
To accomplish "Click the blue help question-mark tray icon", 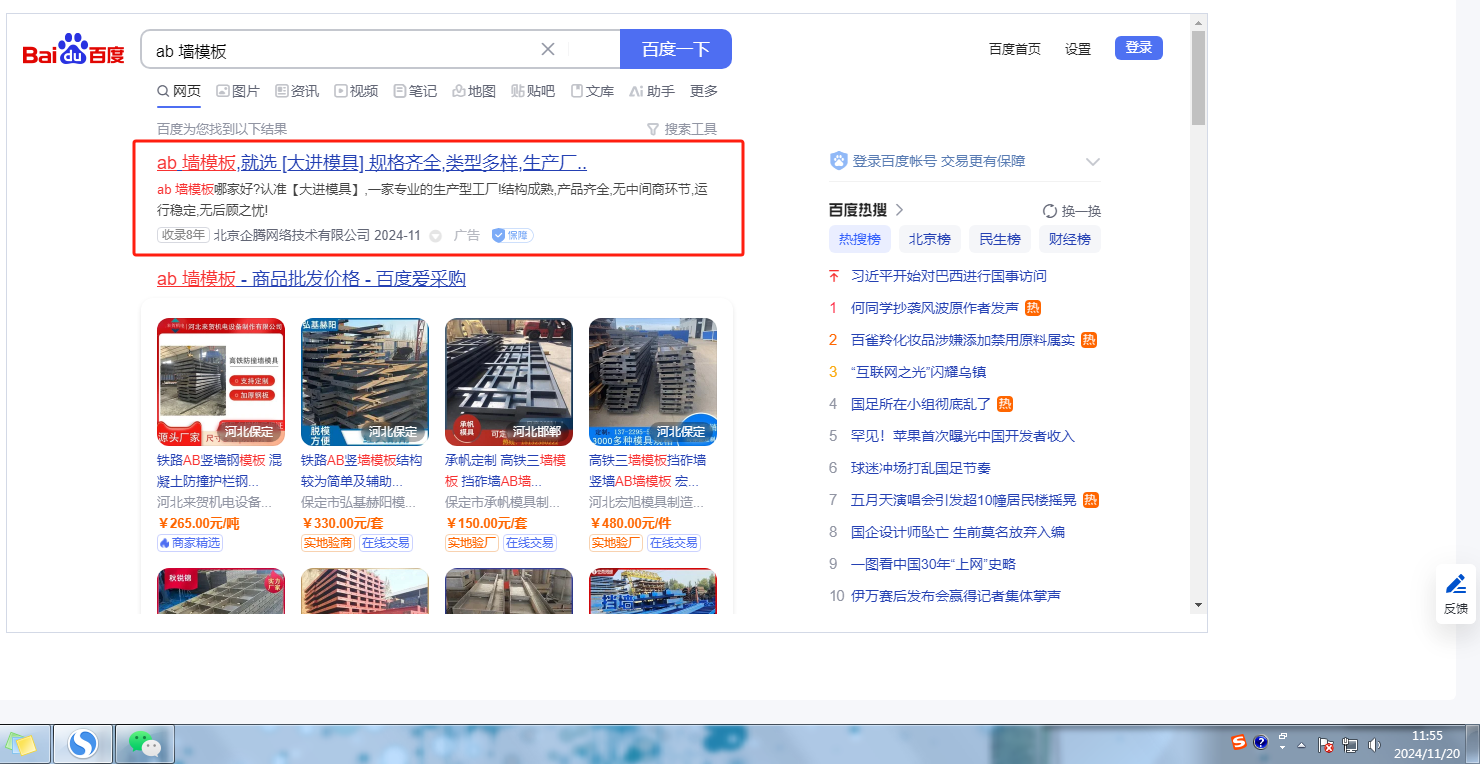I will [x=1261, y=743].
